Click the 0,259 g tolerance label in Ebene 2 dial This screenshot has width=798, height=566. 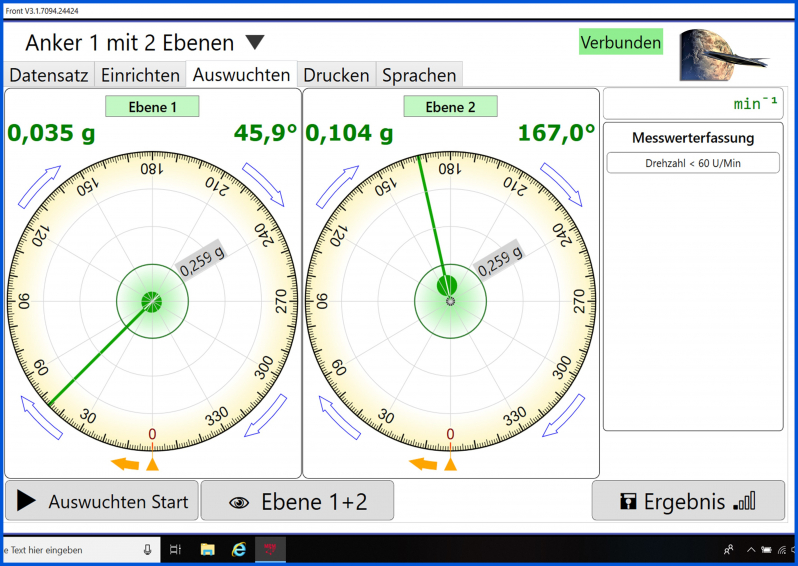pyautogui.click(x=499, y=261)
